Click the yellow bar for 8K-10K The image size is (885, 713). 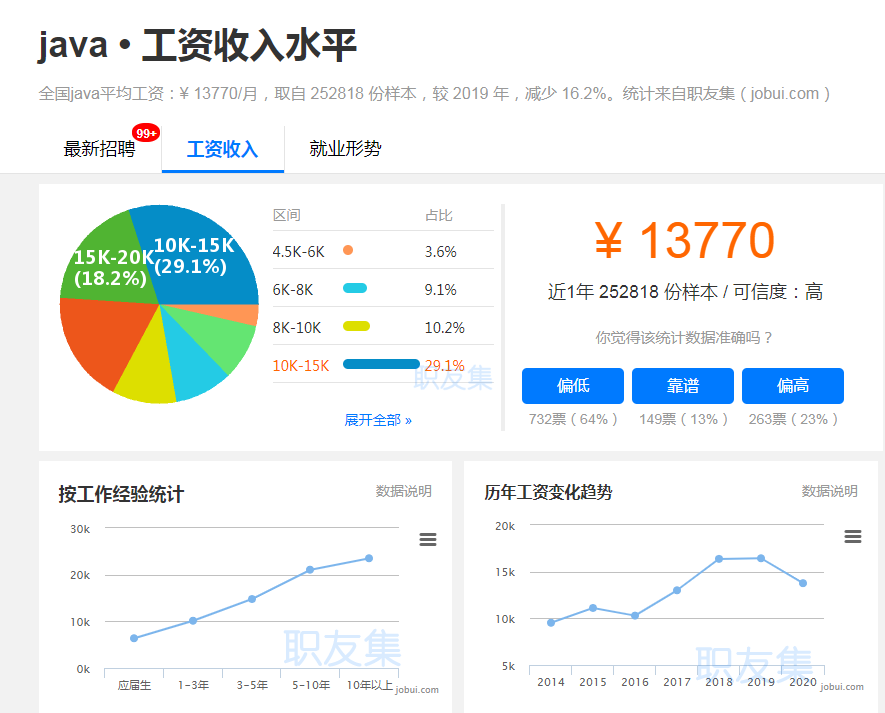click(357, 326)
